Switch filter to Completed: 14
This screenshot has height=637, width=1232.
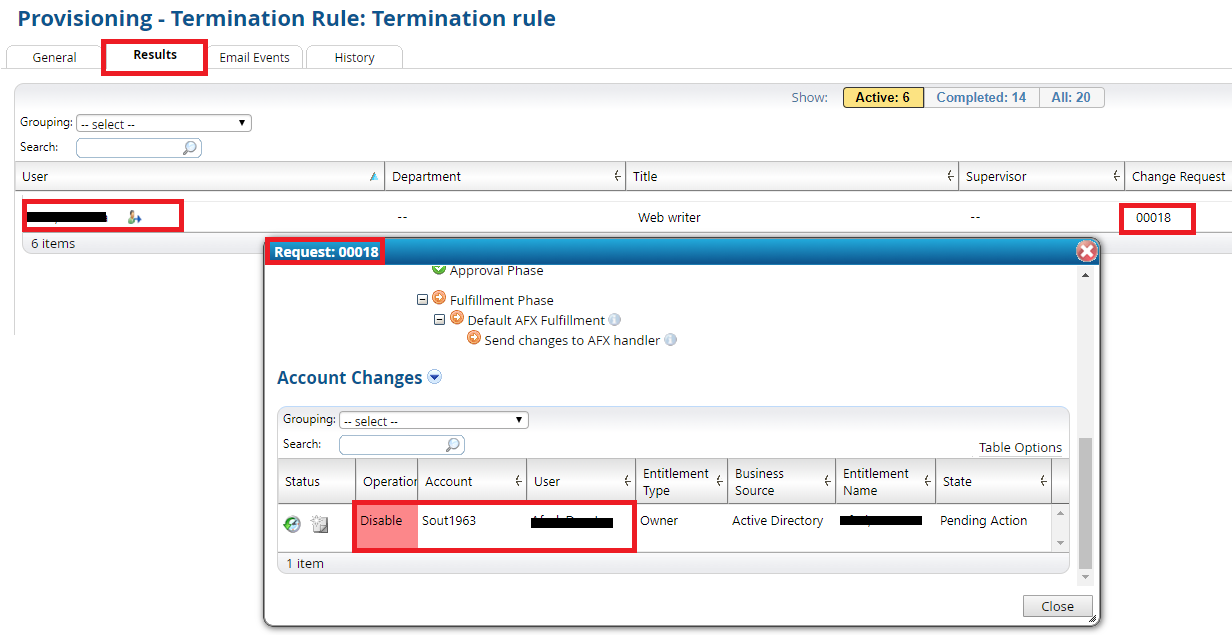pos(980,97)
